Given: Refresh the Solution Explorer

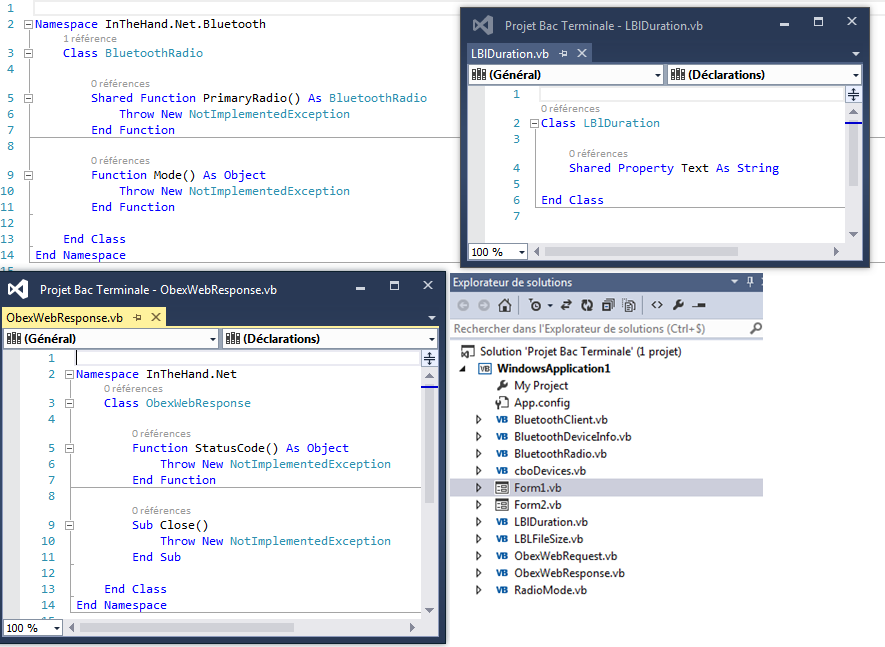Looking at the screenshot, I should (587, 305).
